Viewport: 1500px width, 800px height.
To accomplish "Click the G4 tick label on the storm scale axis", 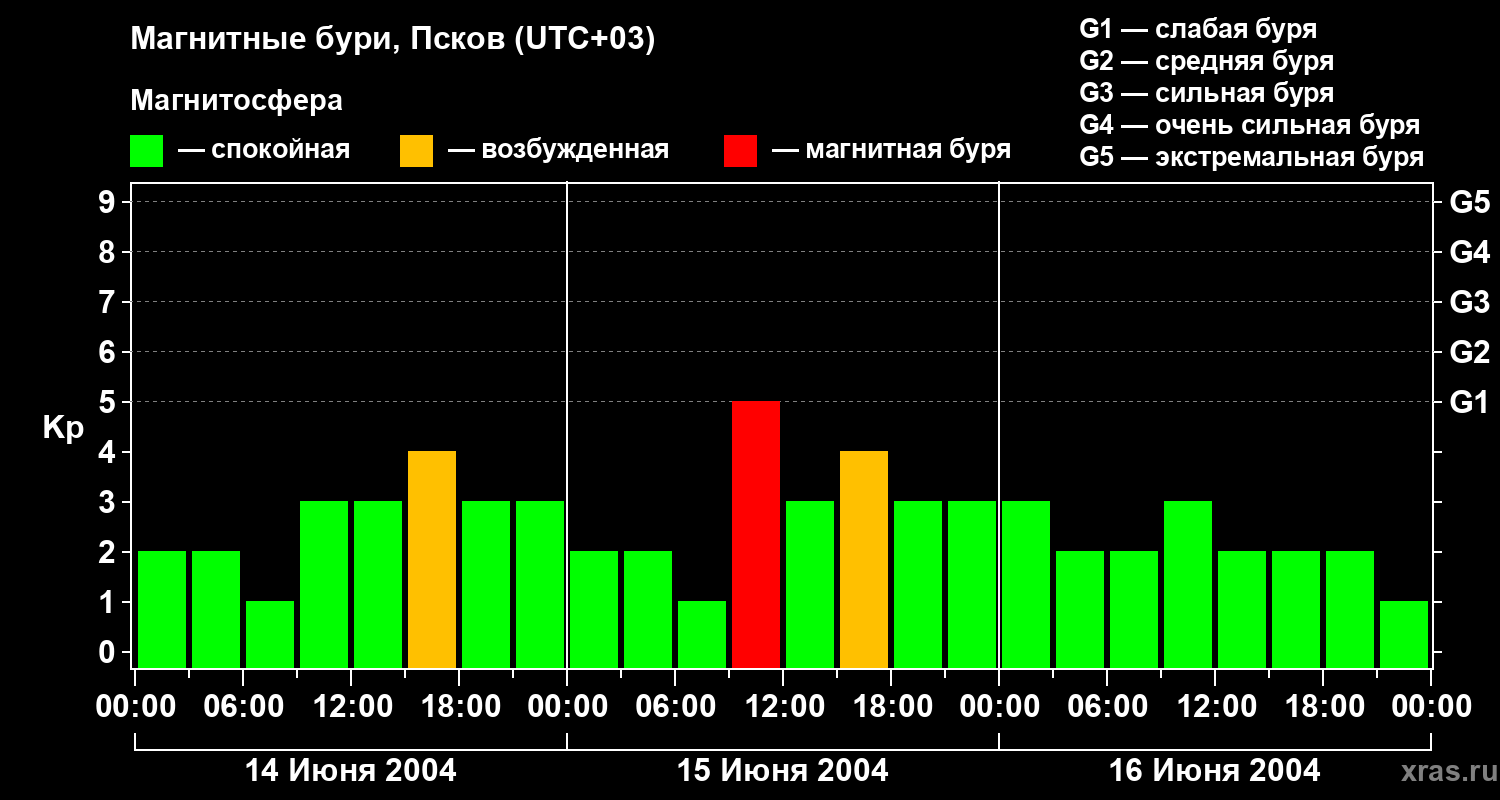I will pyautogui.click(x=1469, y=252).
